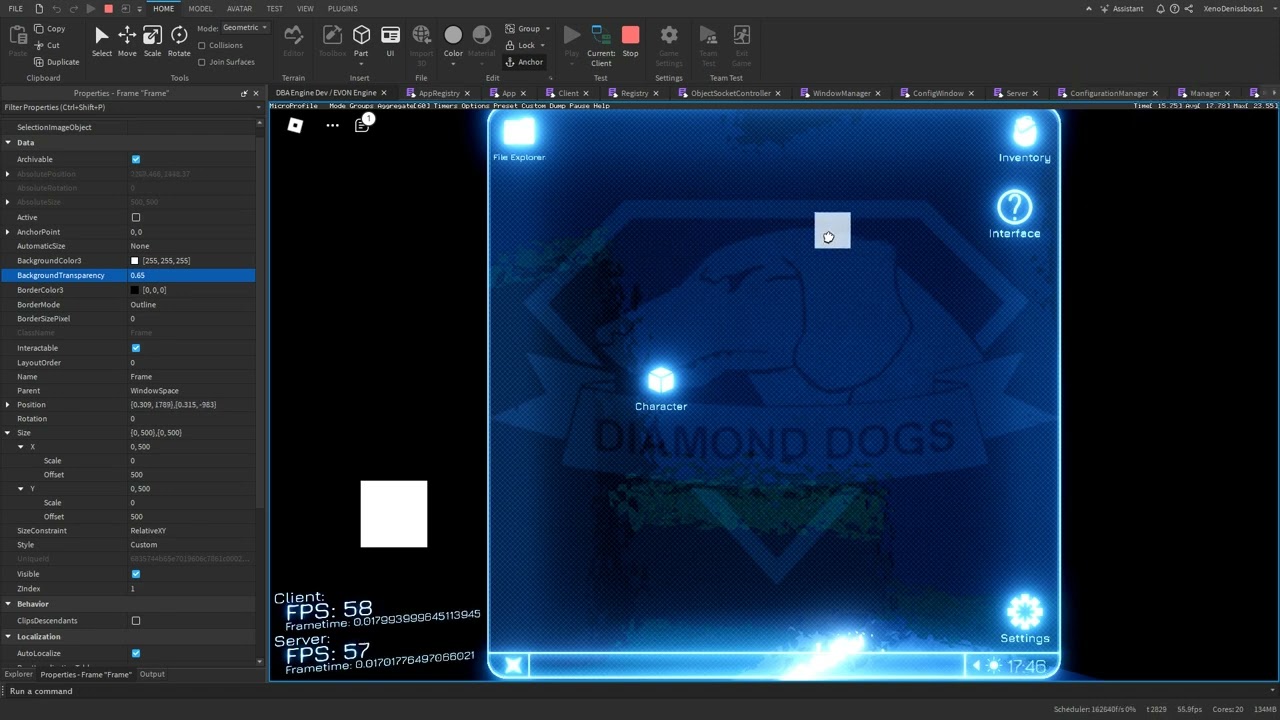Activate the Scale tool
Viewport: 1280px width, 720px height.
coord(152,41)
